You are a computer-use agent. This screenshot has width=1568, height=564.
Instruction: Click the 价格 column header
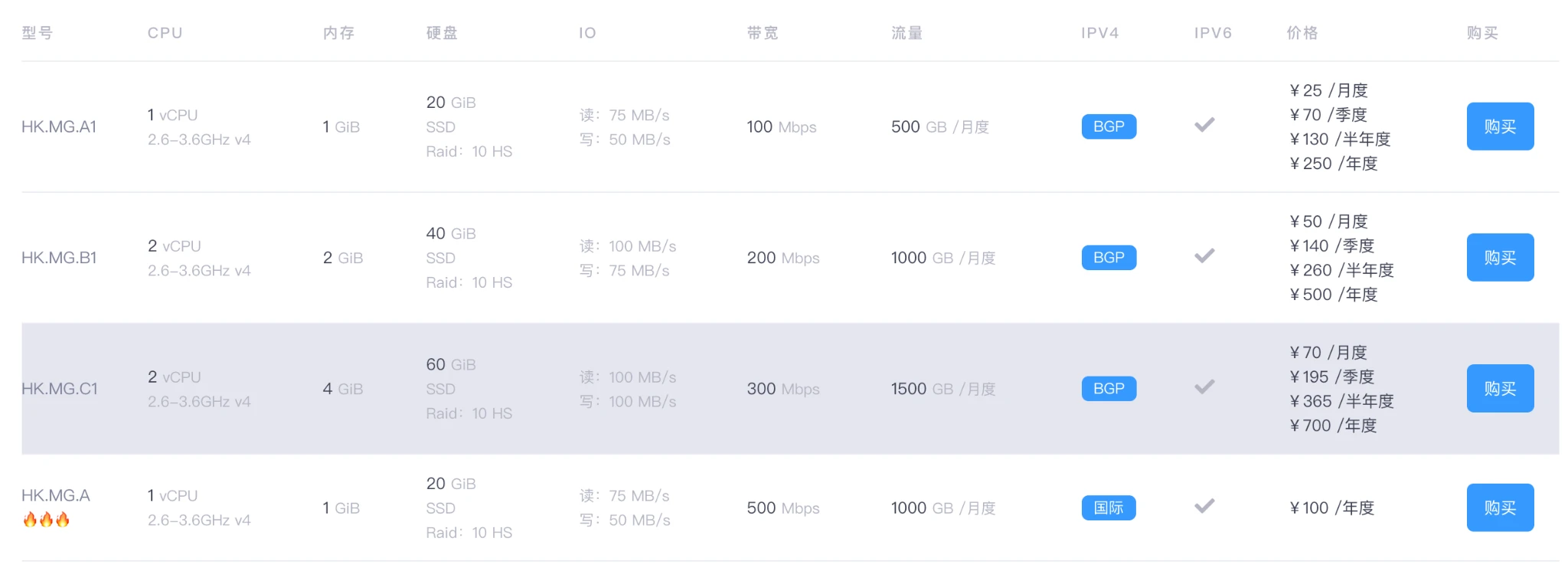click(1302, 33)
